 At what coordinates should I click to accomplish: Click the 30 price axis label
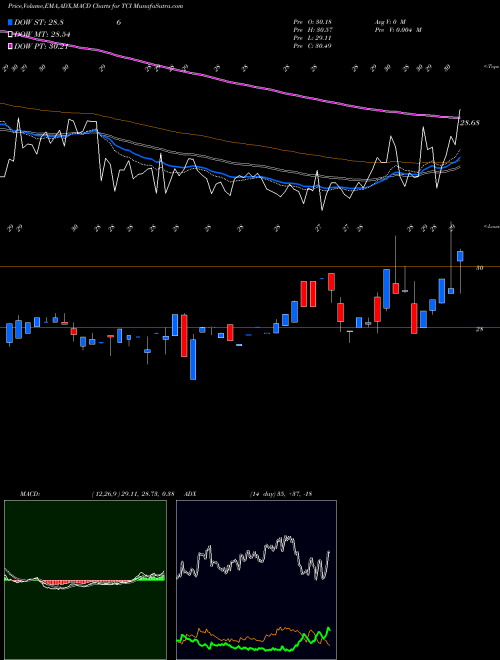(479, 267)
